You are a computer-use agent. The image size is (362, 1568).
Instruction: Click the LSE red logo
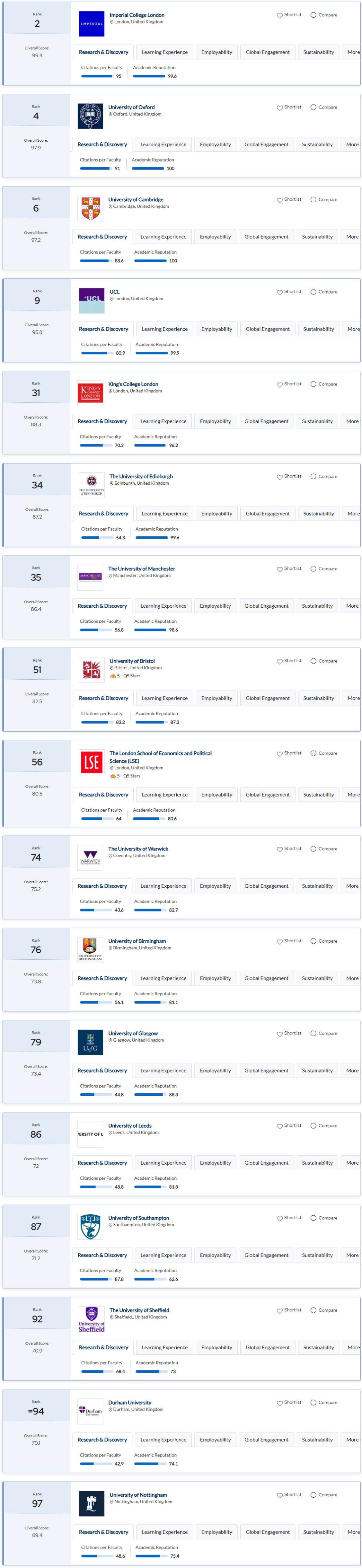coord(92,761)
